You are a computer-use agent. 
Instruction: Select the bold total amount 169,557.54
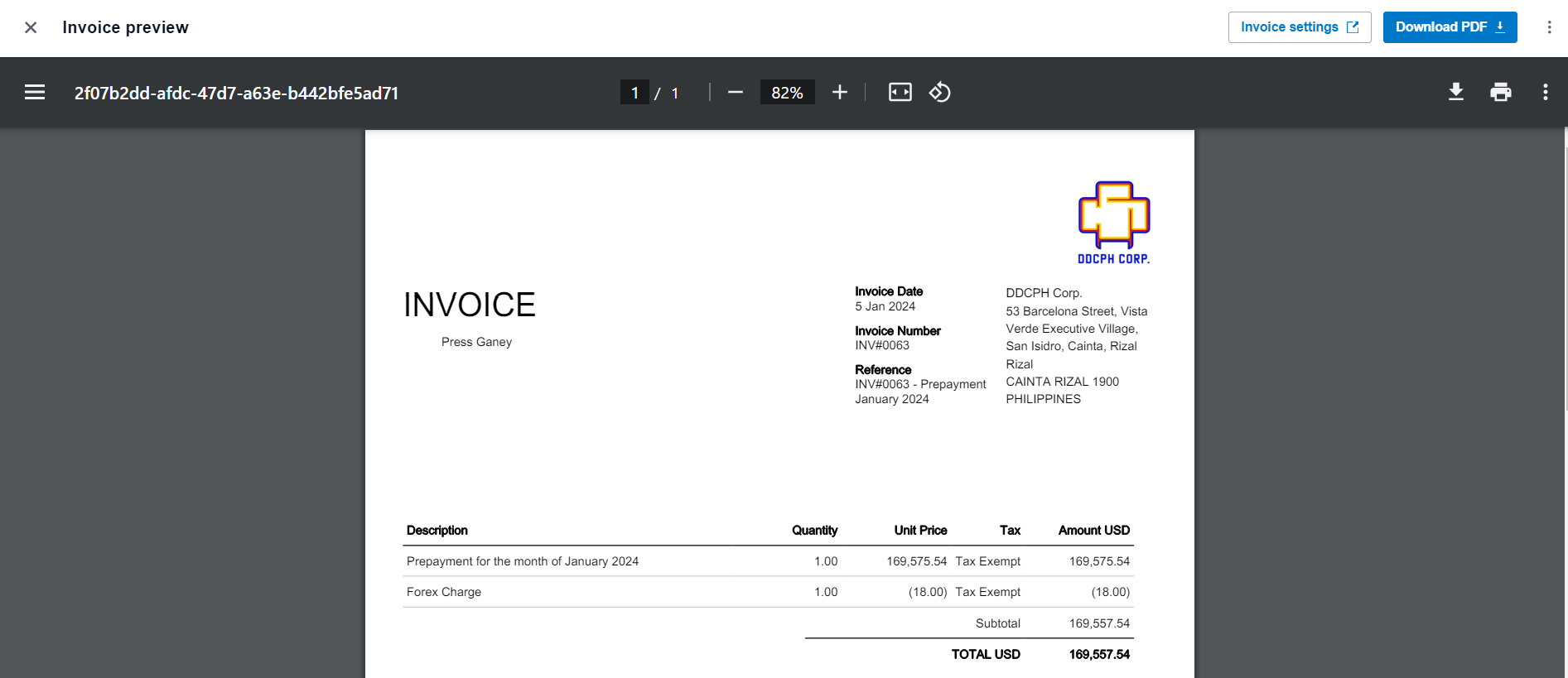[1100, 654]
